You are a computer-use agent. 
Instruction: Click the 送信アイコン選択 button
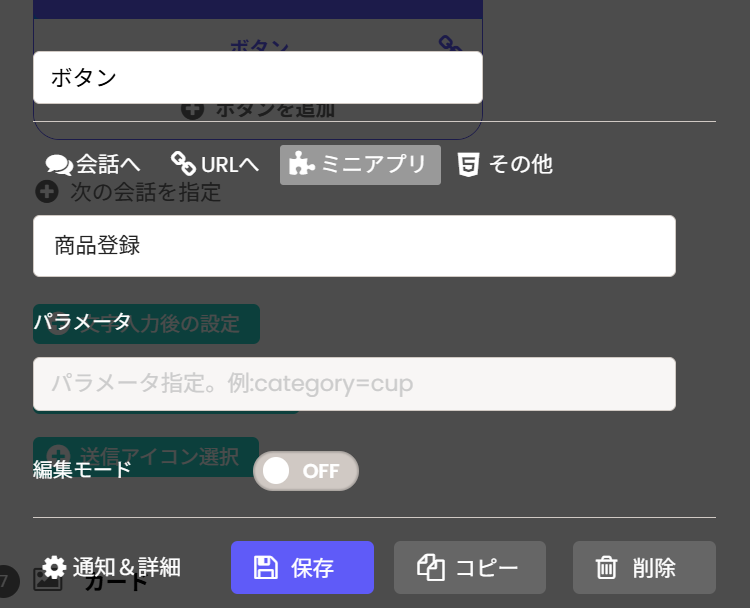[x=146, y=457]
